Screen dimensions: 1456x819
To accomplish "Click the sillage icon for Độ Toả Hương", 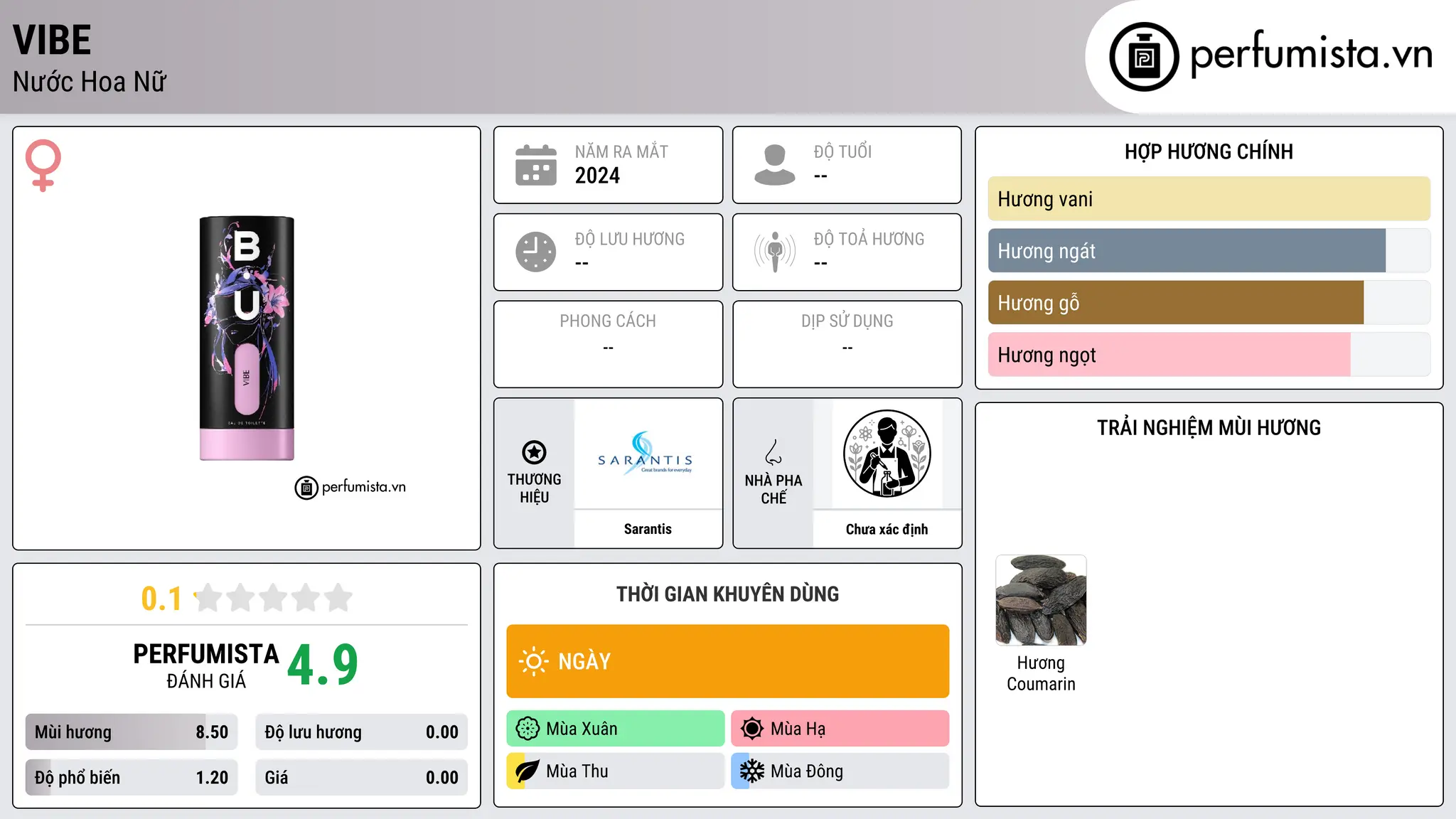I will (775, 252).
